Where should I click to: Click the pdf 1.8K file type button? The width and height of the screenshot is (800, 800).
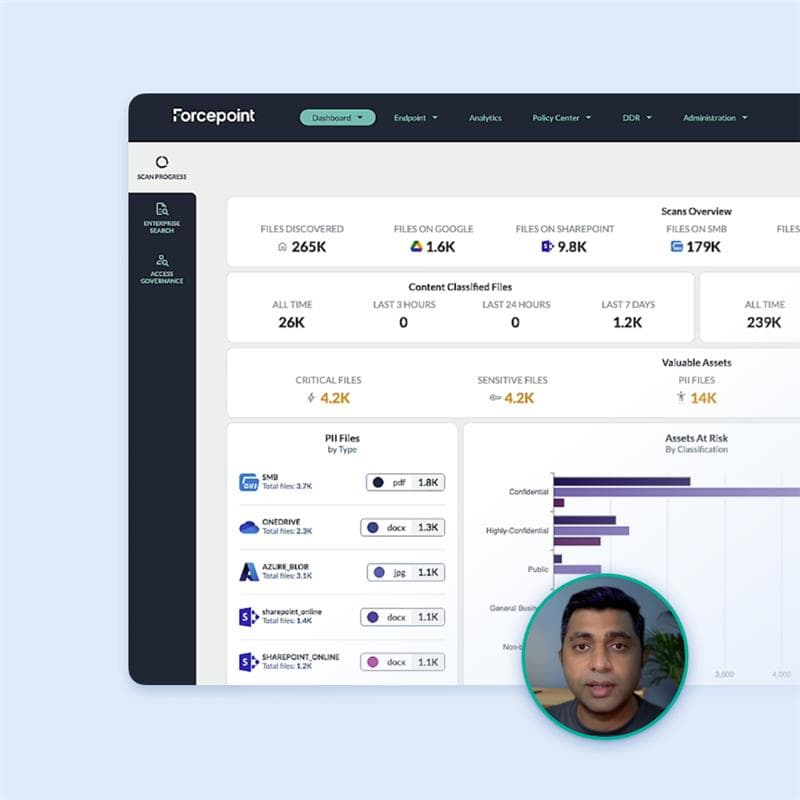(405, 482)
